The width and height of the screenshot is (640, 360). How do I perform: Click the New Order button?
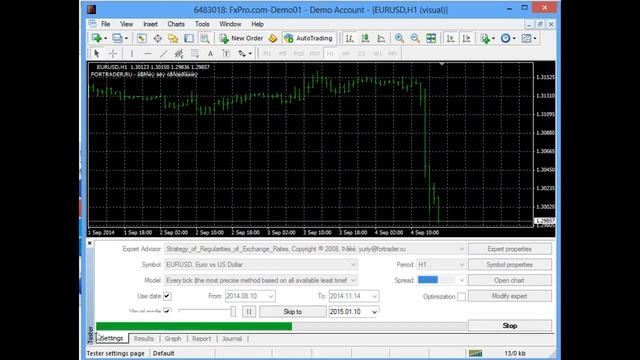point(241,38)
